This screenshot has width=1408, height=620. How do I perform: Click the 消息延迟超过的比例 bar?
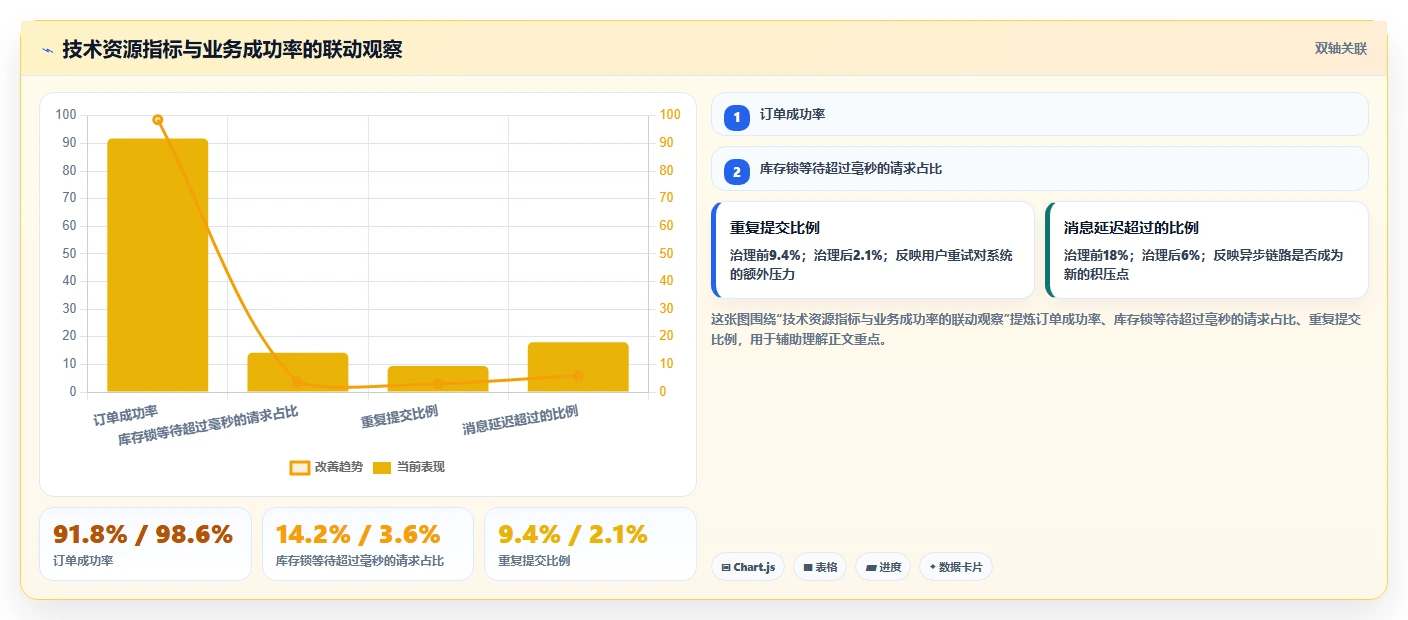coord(578,367)
